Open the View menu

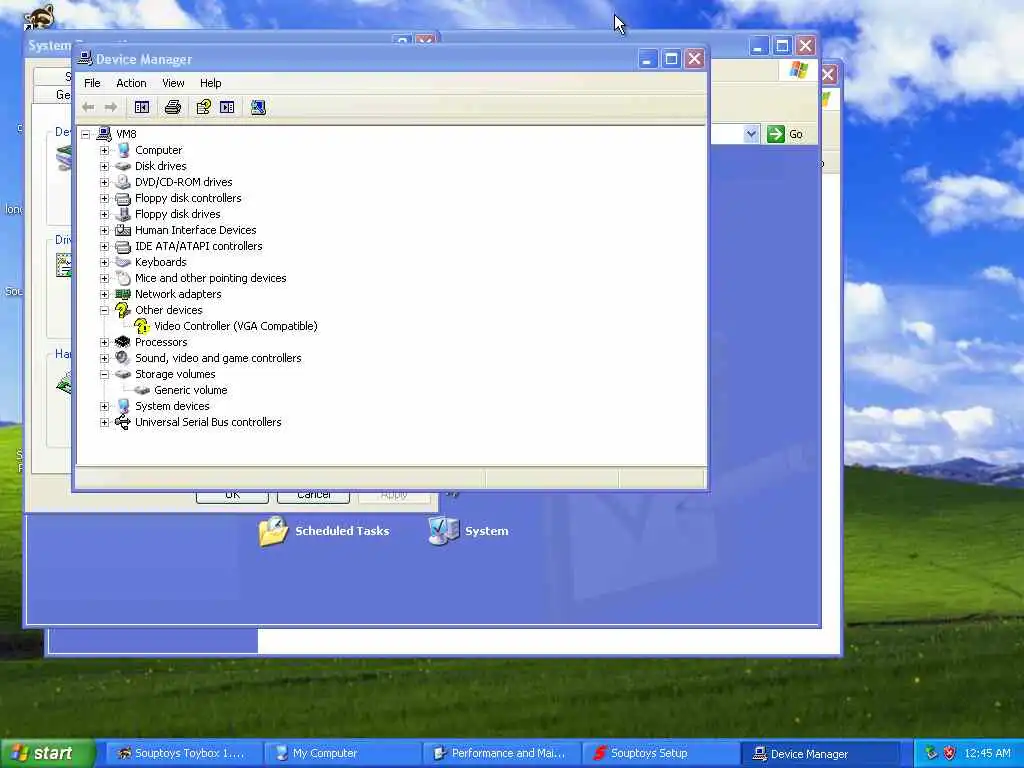[x=173, y=83]
